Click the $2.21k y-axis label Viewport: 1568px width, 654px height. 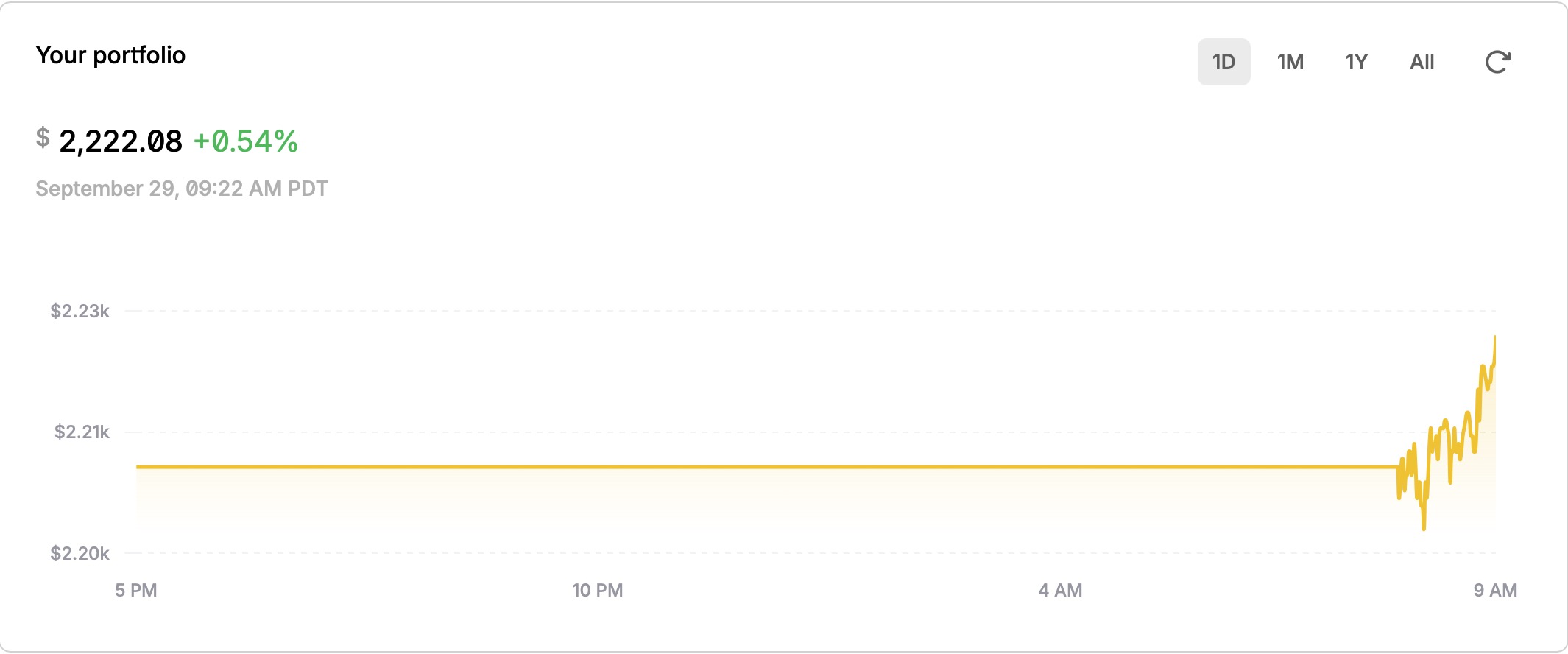82,432
